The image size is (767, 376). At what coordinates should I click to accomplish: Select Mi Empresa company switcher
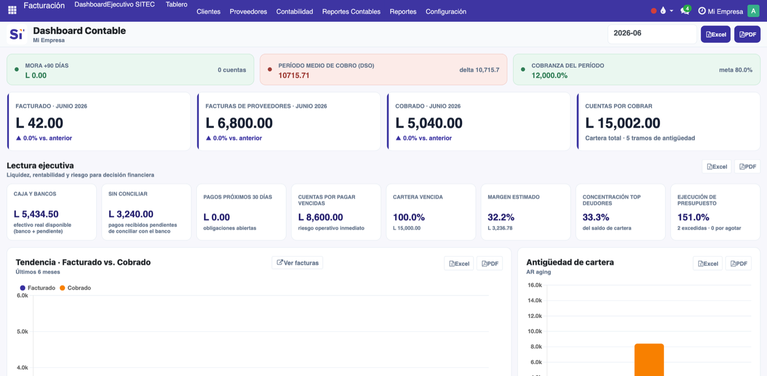725,11
